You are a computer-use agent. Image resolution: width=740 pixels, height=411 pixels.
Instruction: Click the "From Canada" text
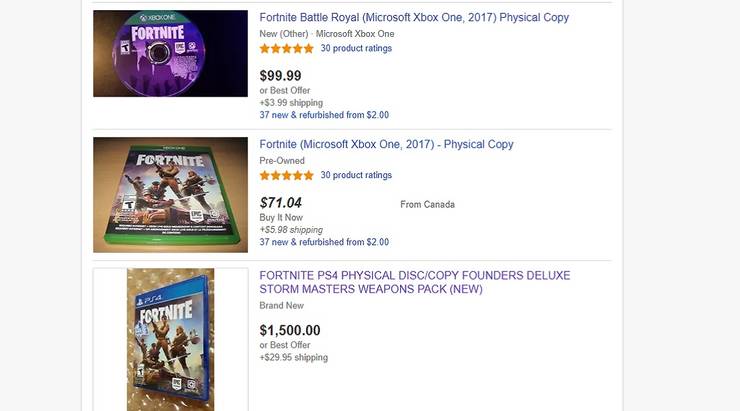[427, 205]
